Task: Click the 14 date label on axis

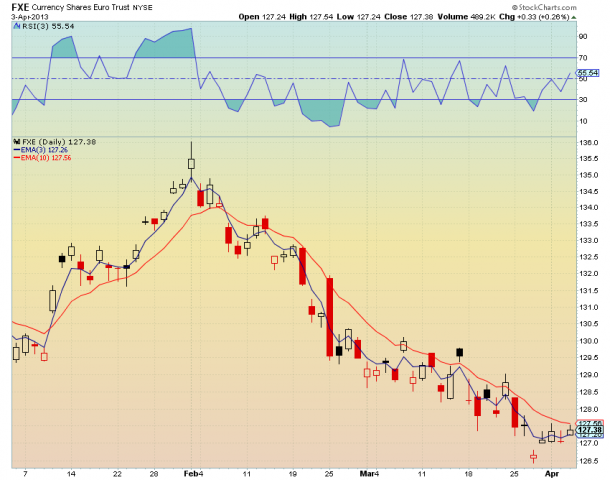Action: (x=70, y=474)
